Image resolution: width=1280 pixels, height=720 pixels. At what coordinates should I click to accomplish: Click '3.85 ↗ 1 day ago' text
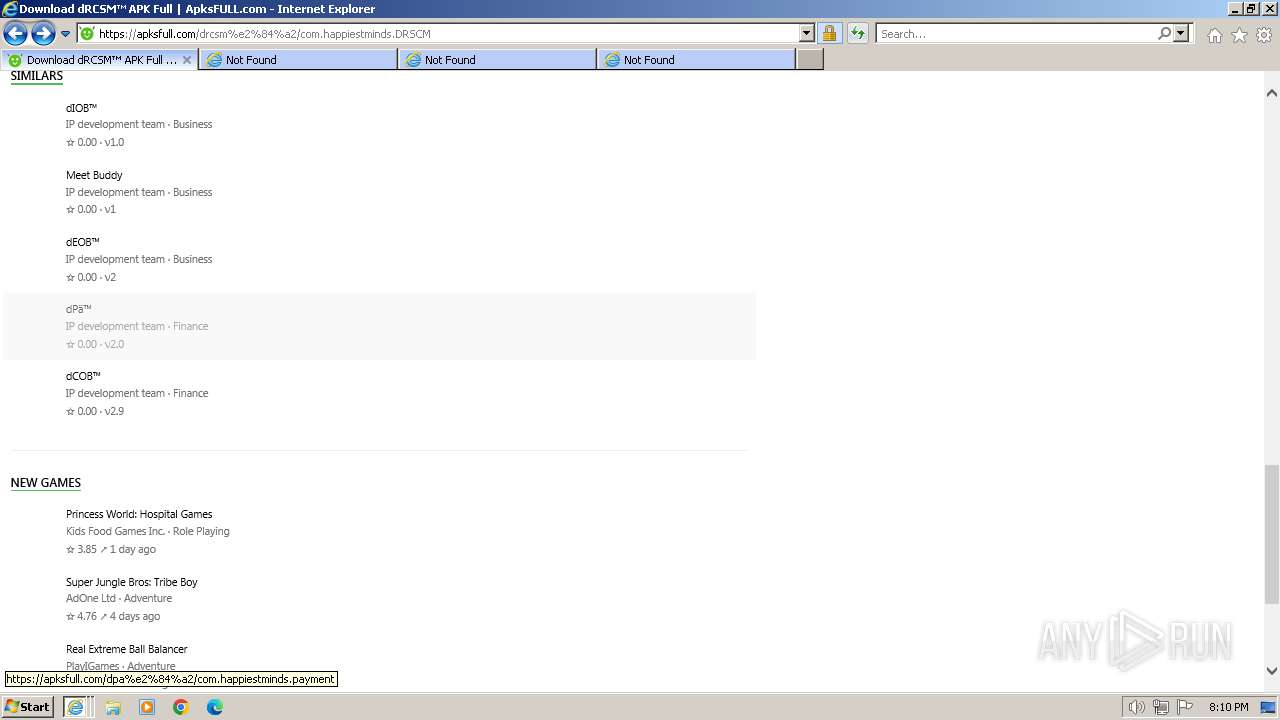111,549
